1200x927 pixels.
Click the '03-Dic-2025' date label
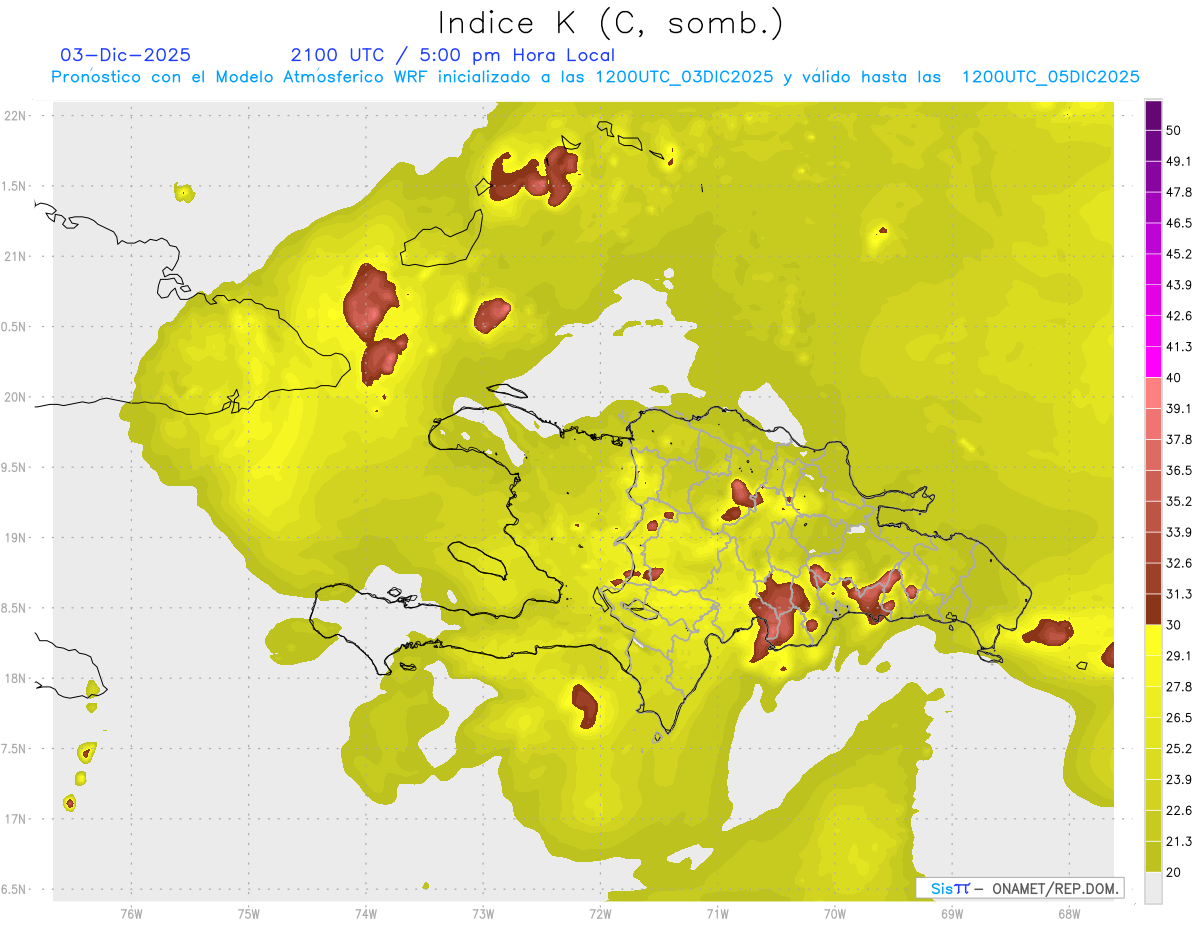coord(125,55)
